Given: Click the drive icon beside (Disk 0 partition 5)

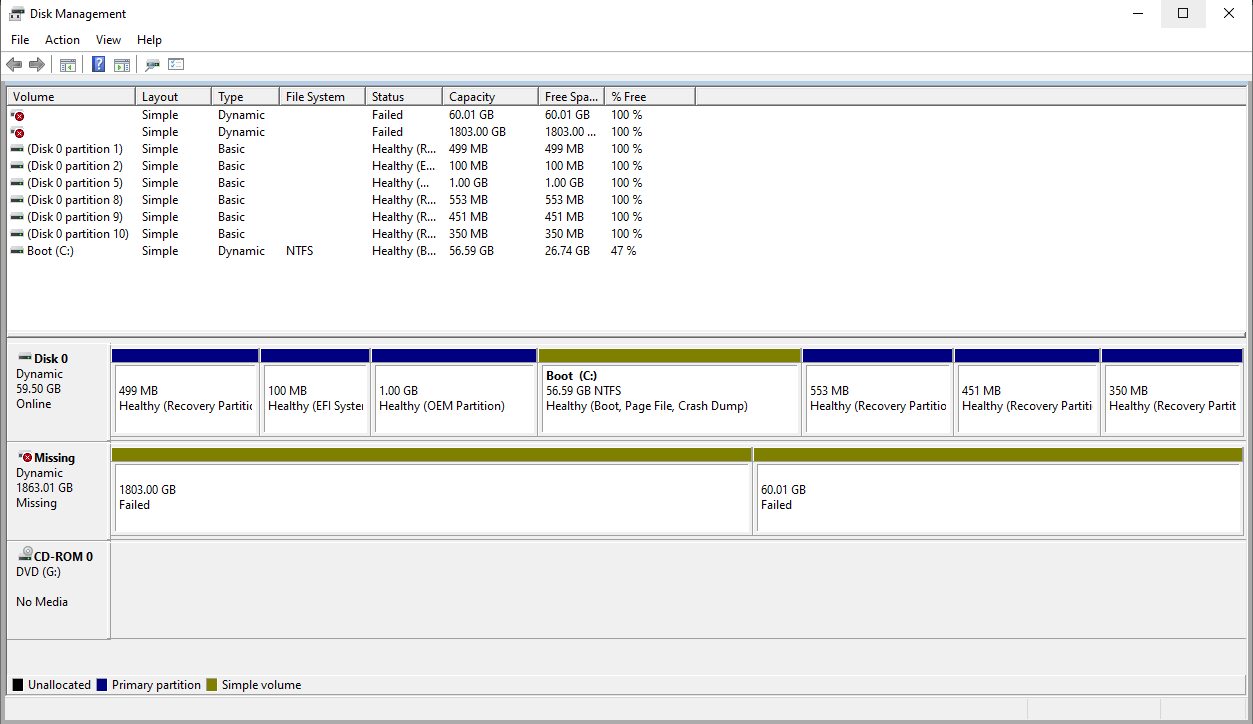Looking at the screenshot, I should (x=17, y=183).
